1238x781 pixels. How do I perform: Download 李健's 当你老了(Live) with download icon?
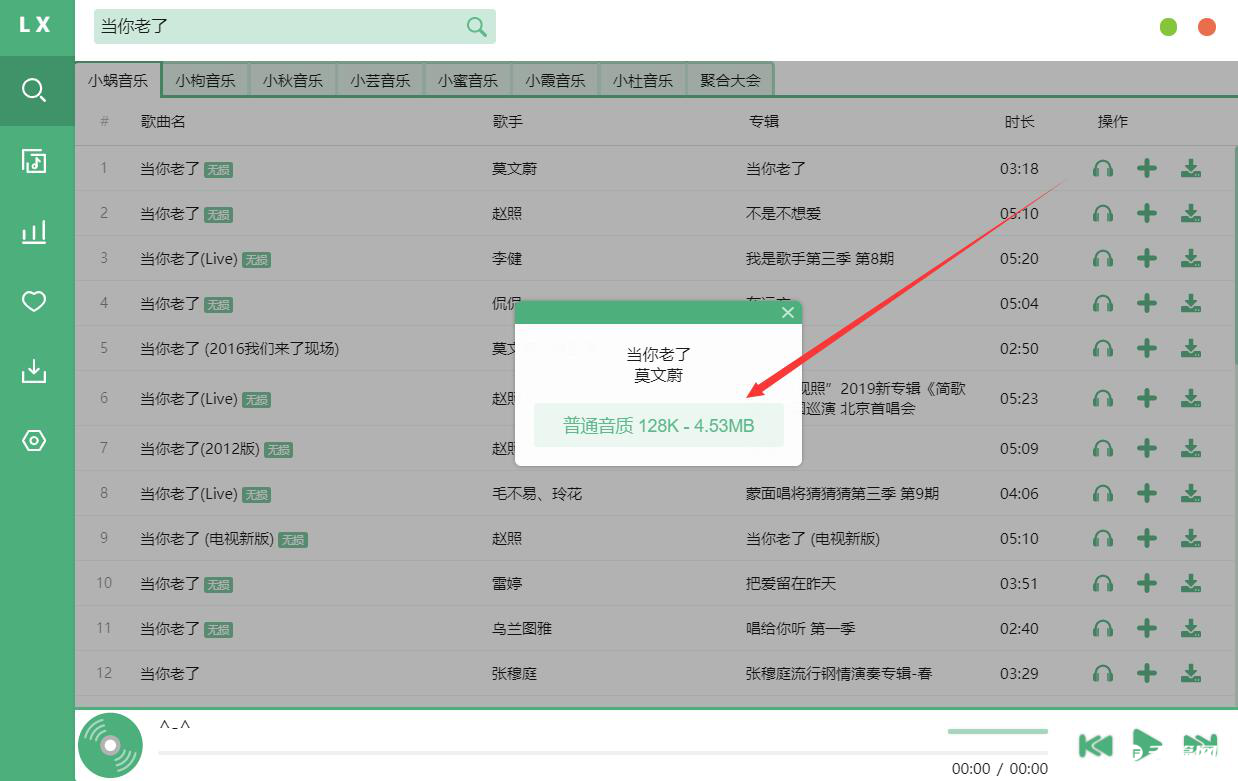click(x=1190, y=258)
